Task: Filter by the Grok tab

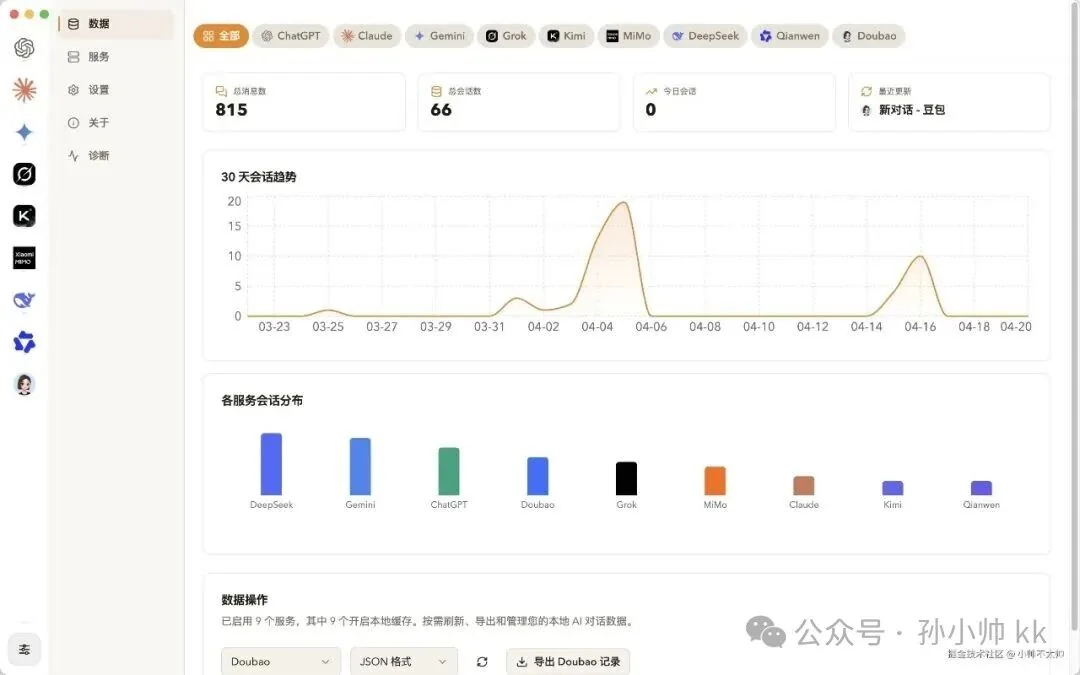Action: [x=506, y=36]
